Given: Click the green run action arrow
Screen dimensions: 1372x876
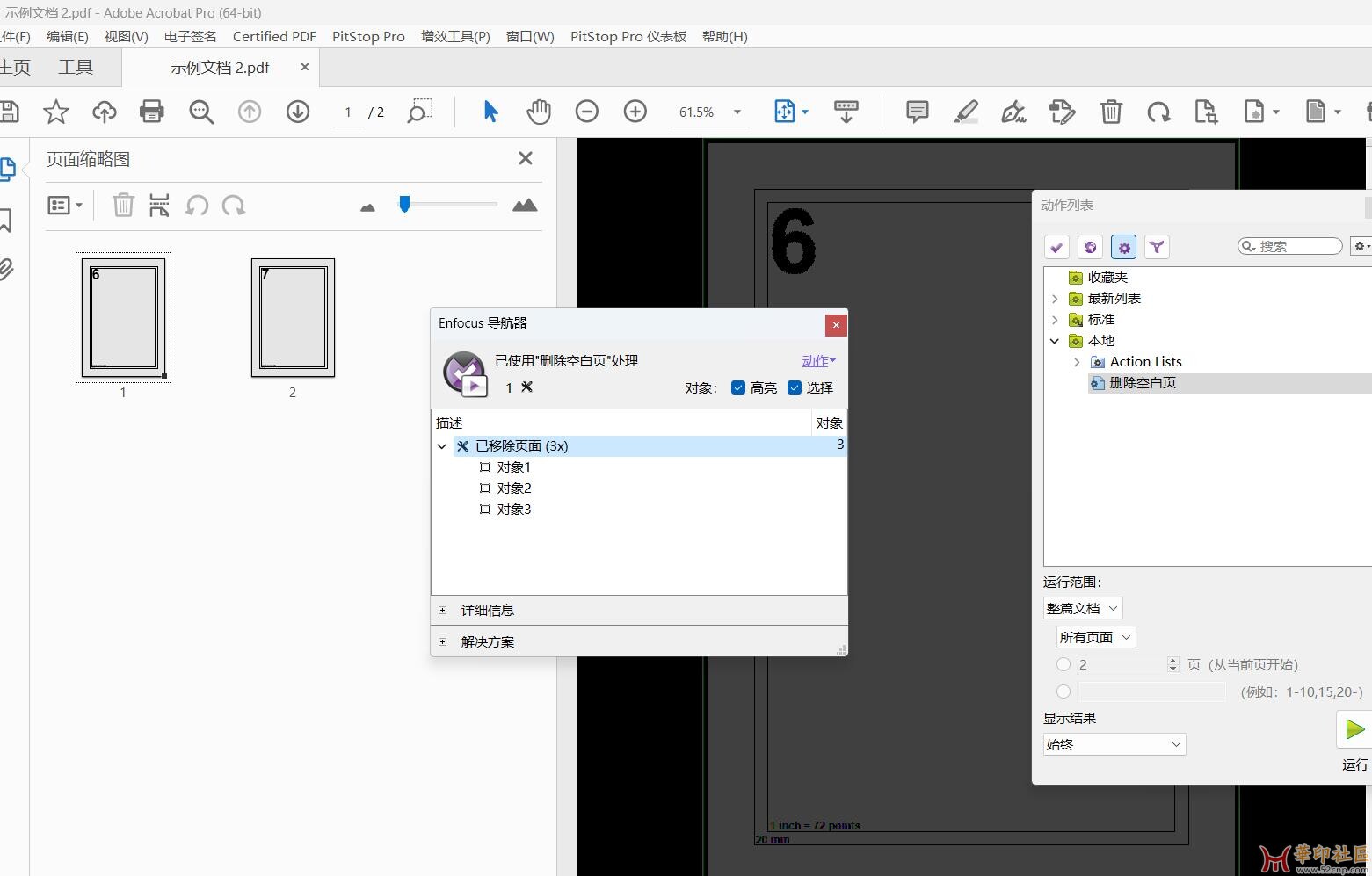Looking at the screenshot, I should (x=1354, y=729).
